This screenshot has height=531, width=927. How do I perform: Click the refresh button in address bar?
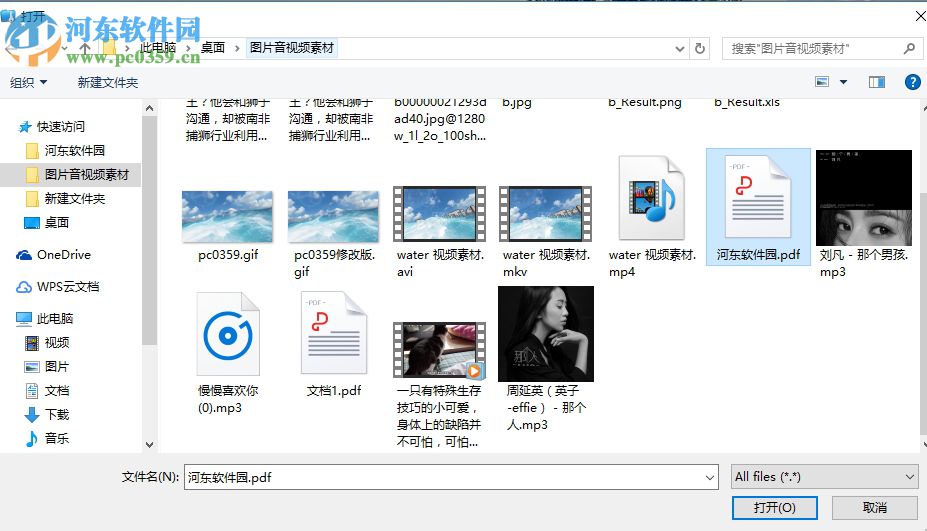click(700, 48)
